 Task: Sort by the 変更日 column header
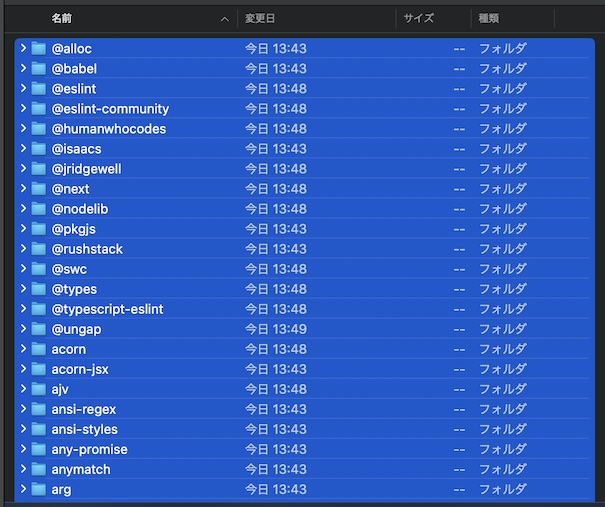tap(259, 18)
